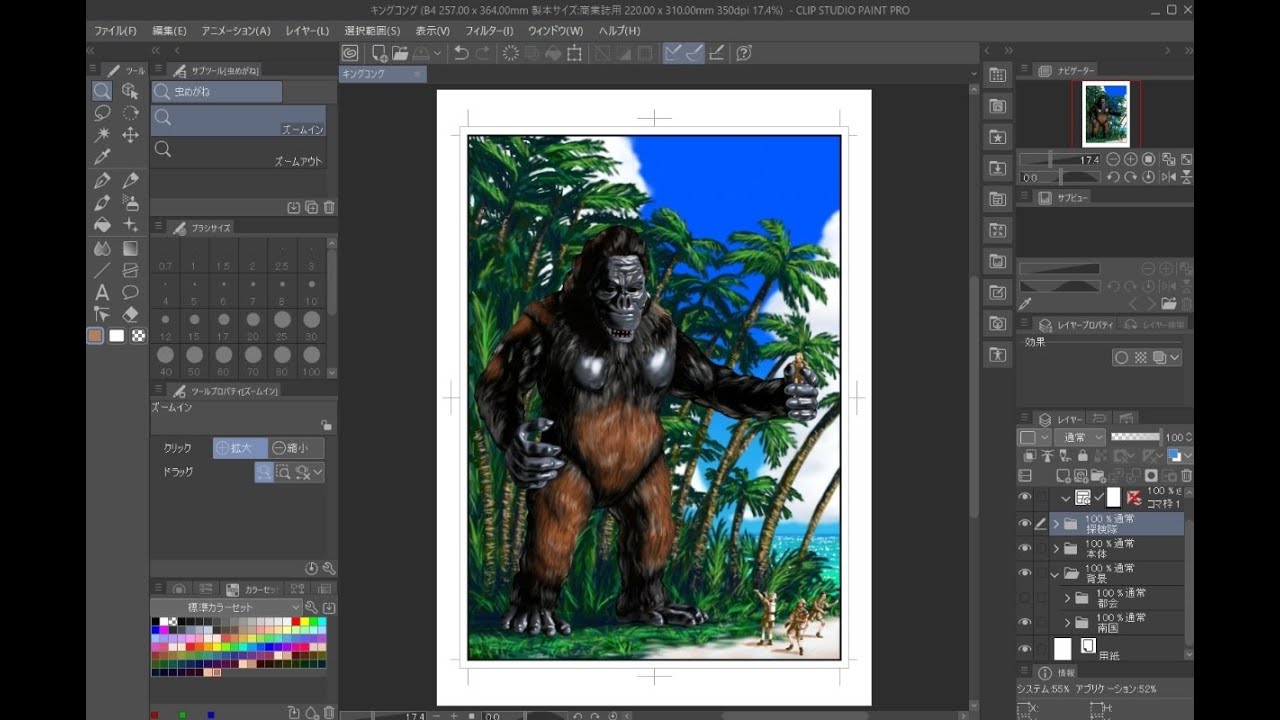The height and width of the screenshot is (720, 1280).
Task: Select the Frame border tool
Action: tap(130, 270)
